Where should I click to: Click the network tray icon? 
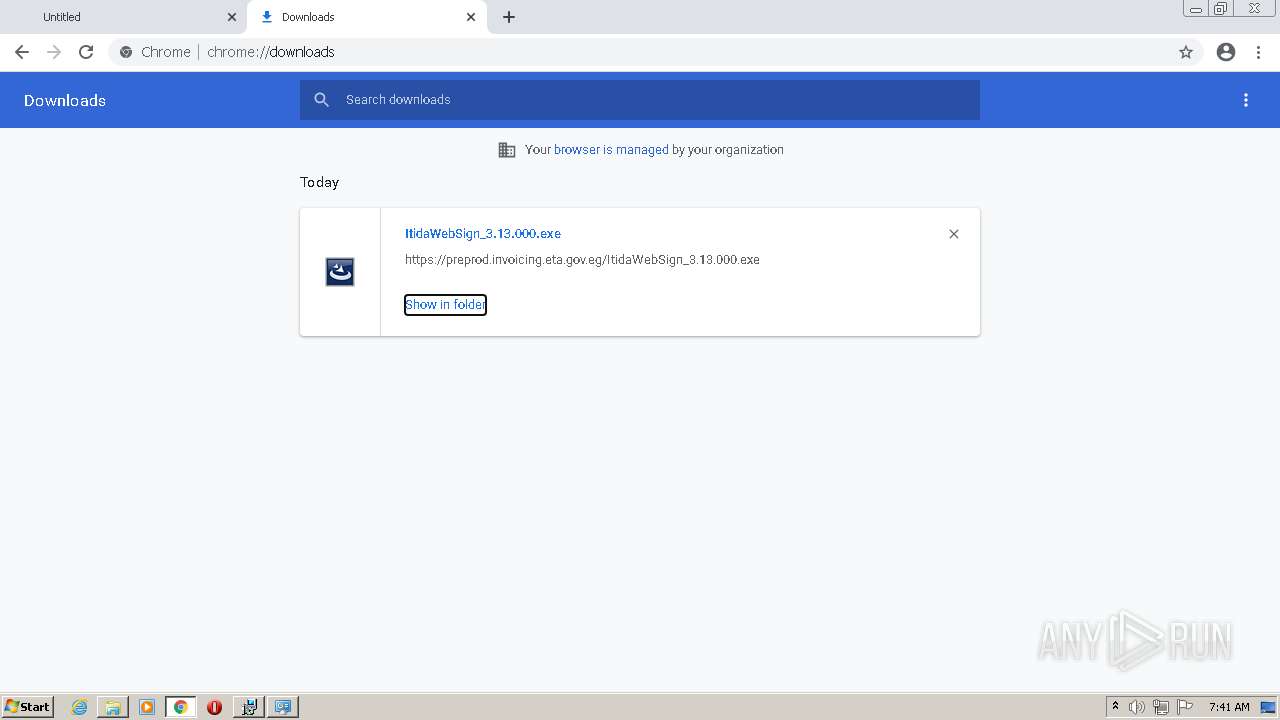pos(1161,707)
